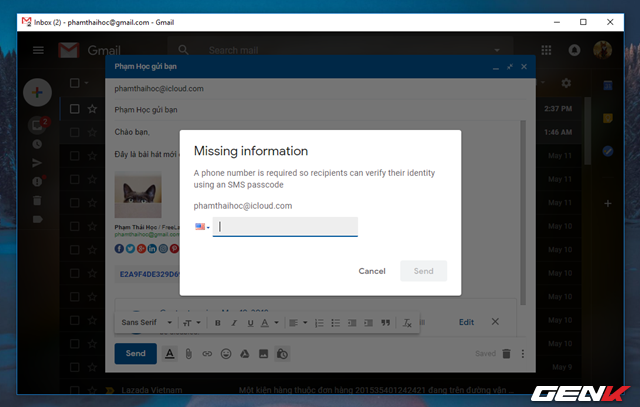This screenshot has width=640, height=407.
Task: Open Snoozed clock icon in sidebar
Action: [x=37, y=144]
